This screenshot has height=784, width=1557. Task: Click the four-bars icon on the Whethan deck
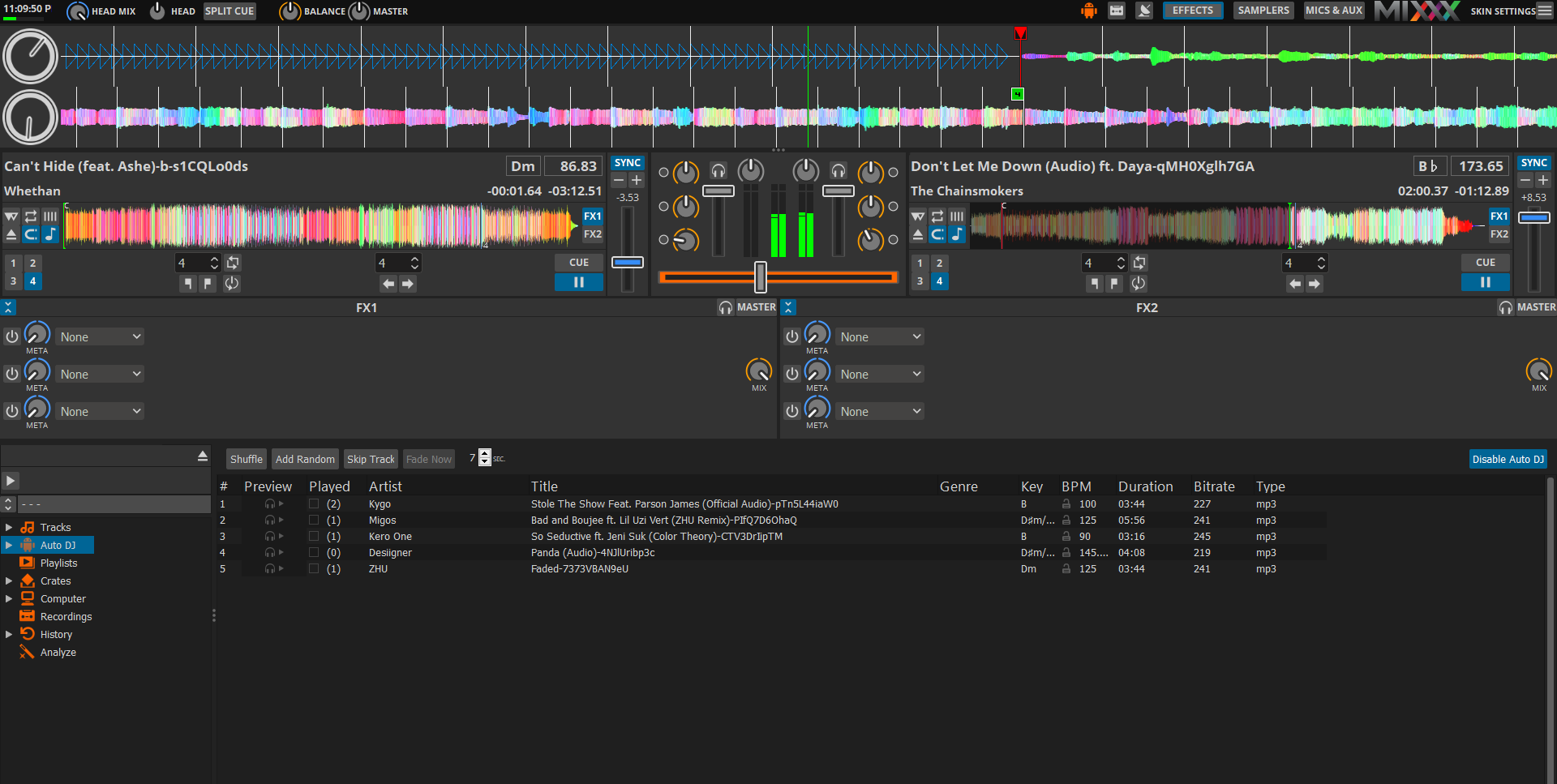(50, 216)
